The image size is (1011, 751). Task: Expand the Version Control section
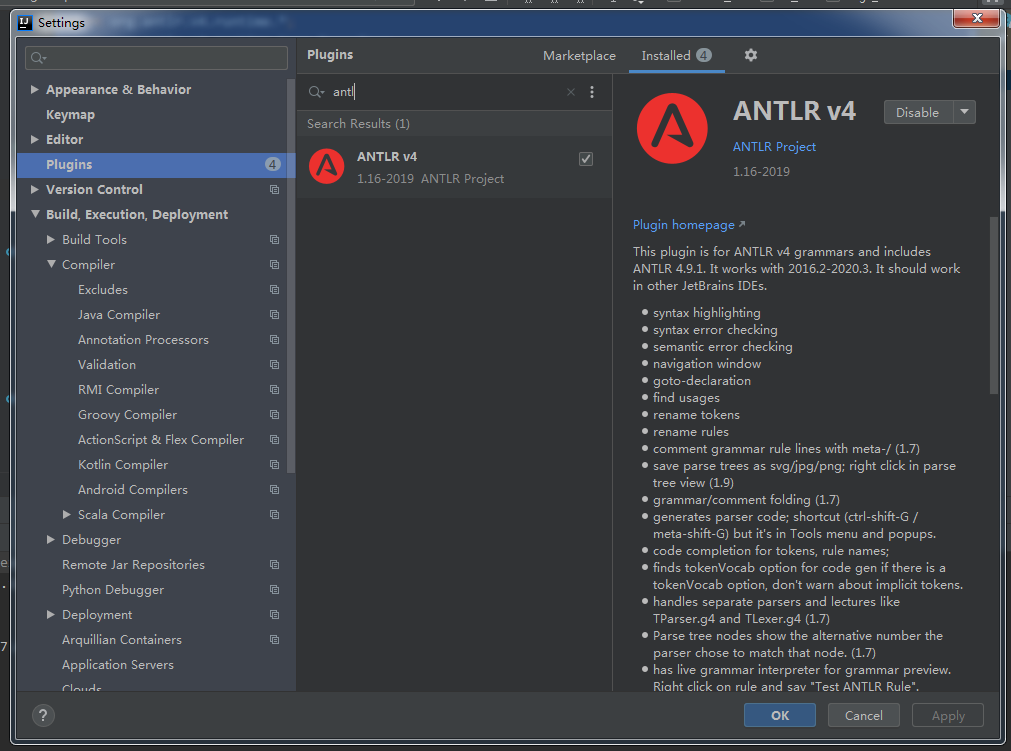pyautogui.click(x=35, y=190)
